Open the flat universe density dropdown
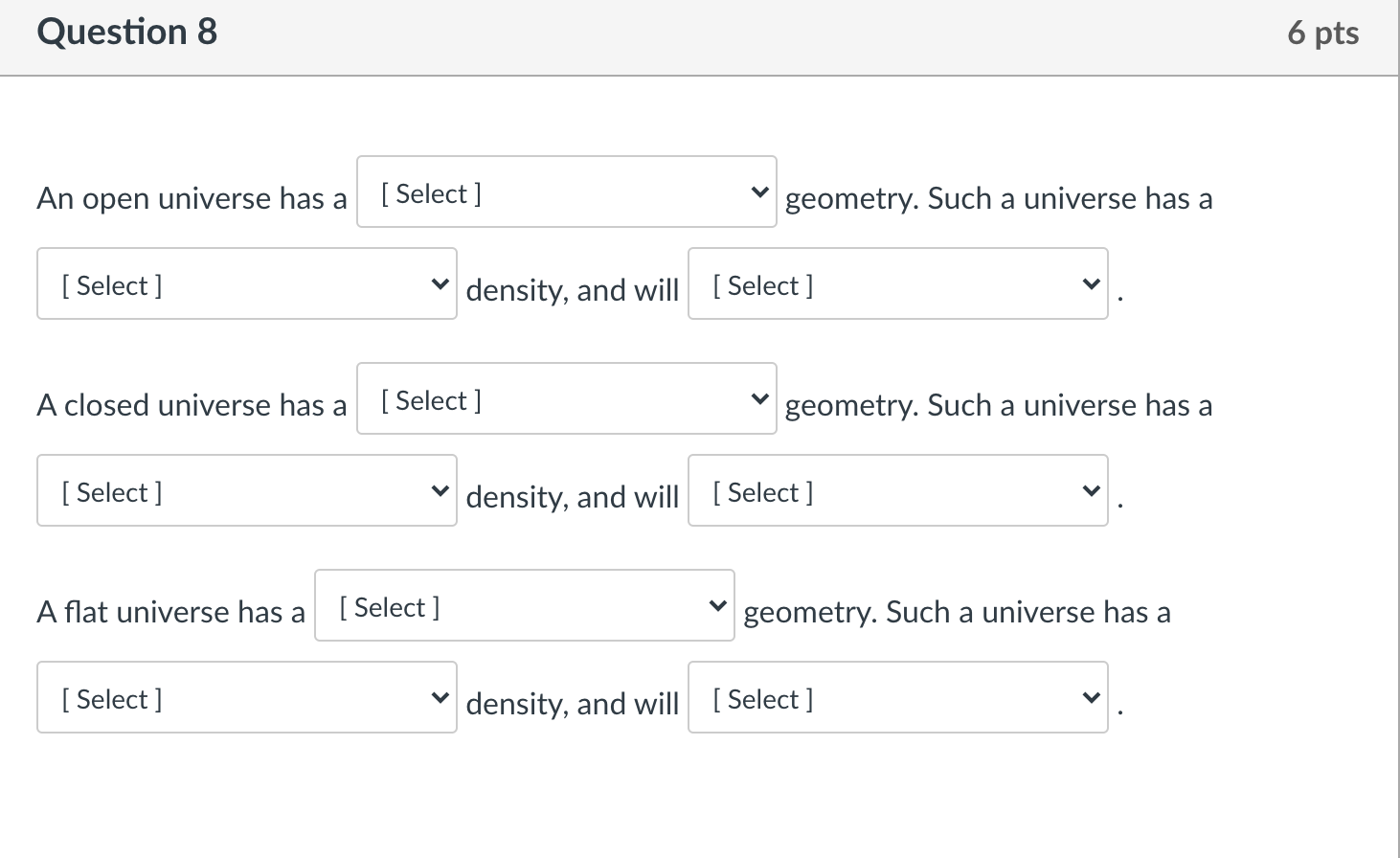Image resolution: width=1400 pixels, height=858 pixels. (x=246, y=698)
